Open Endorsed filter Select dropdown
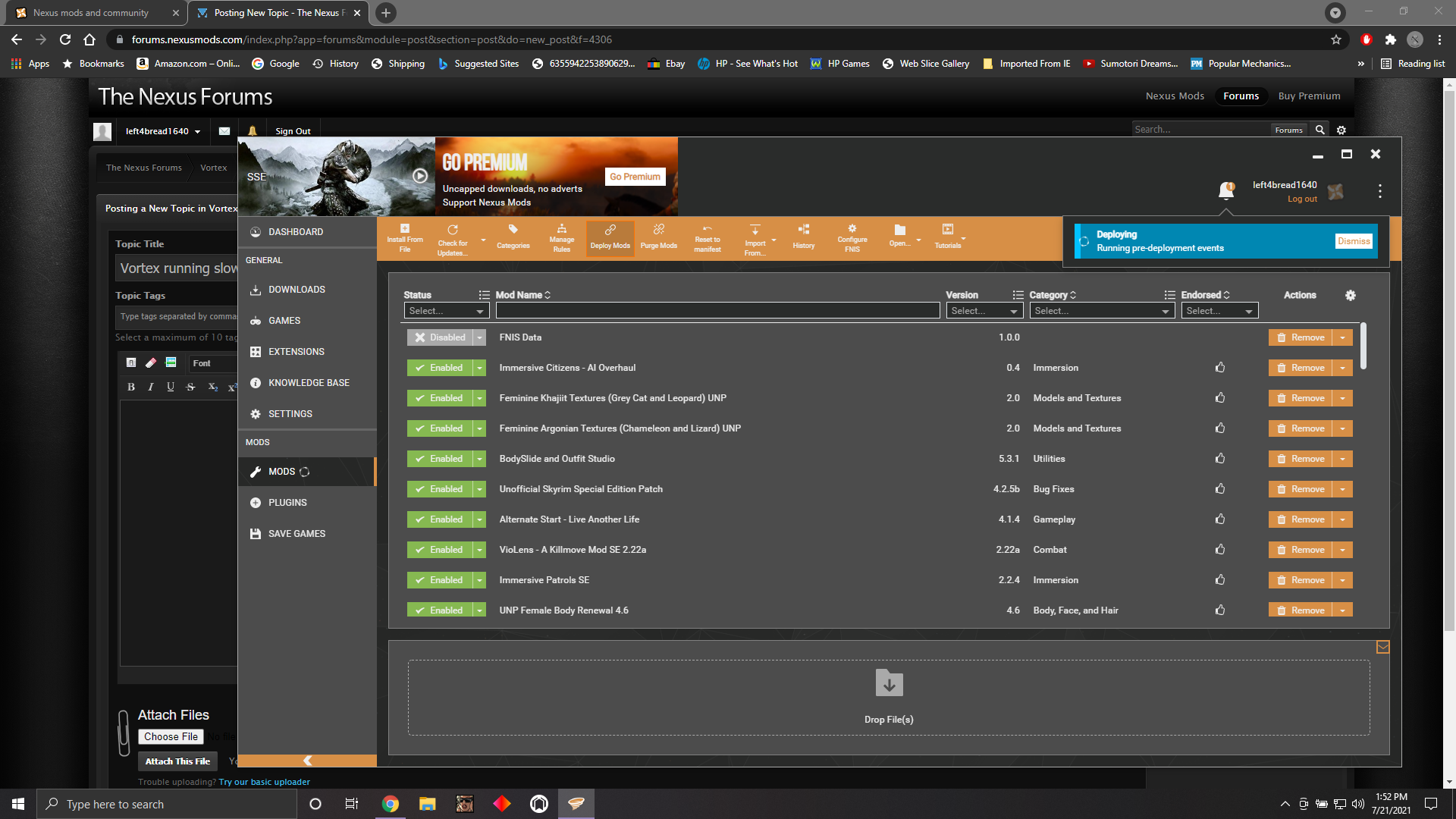This screenshot has width=1456, height=819. (x=1219, y=311)
